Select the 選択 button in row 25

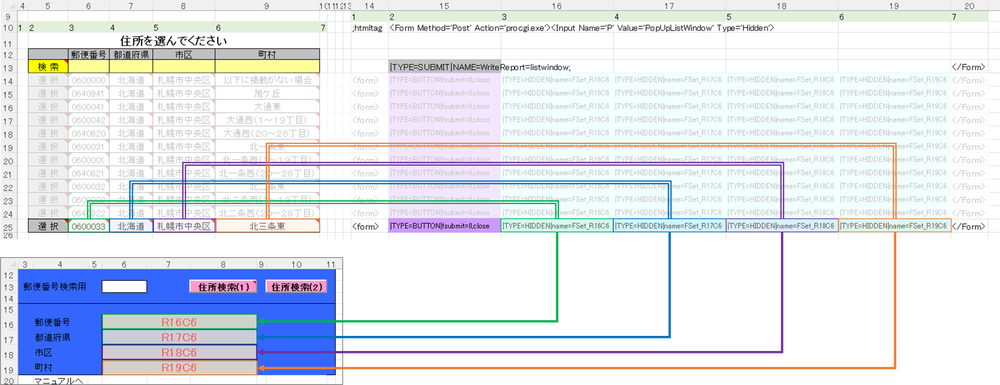48,226
